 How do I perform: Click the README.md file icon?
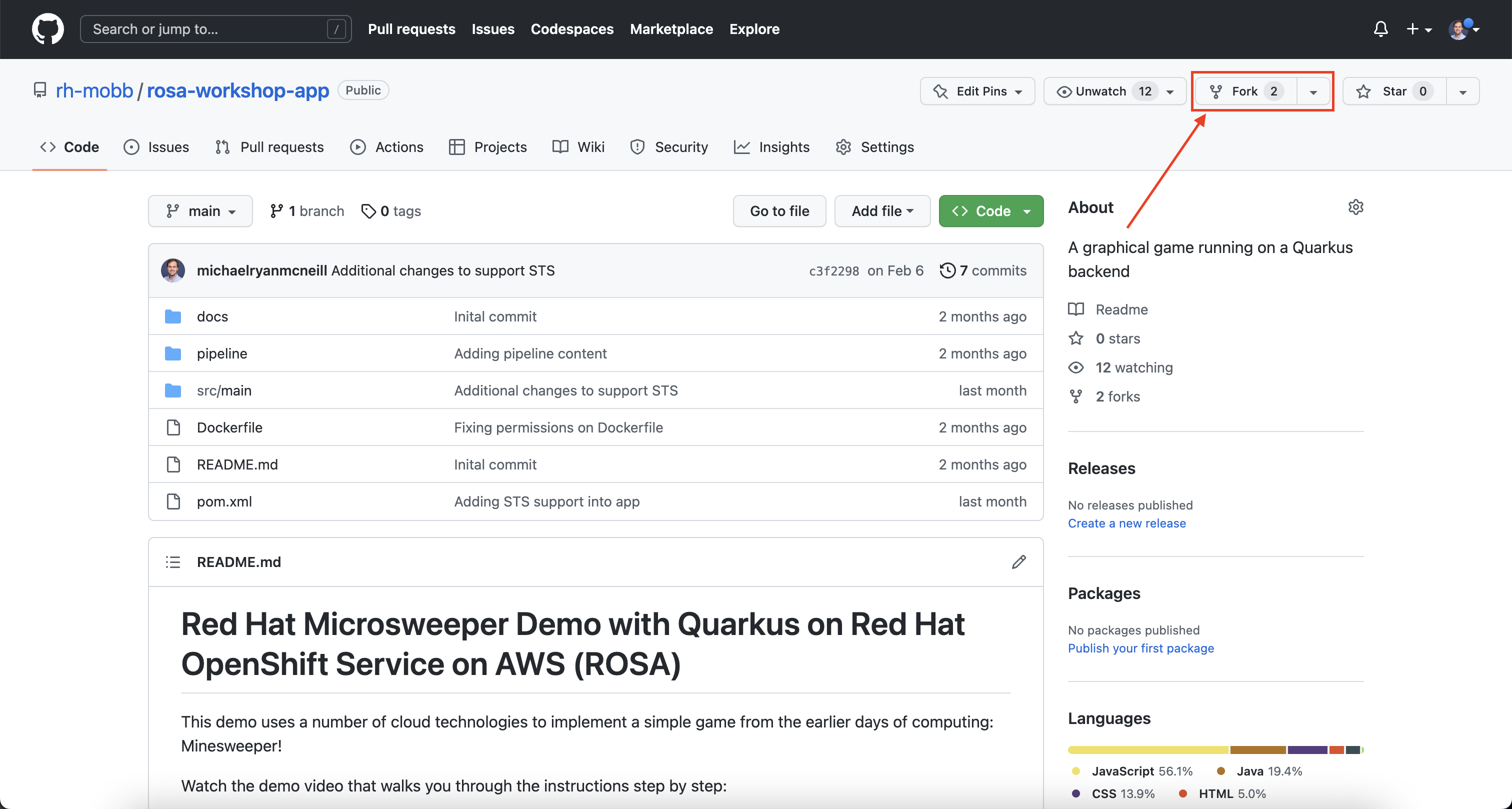(173, 464)
